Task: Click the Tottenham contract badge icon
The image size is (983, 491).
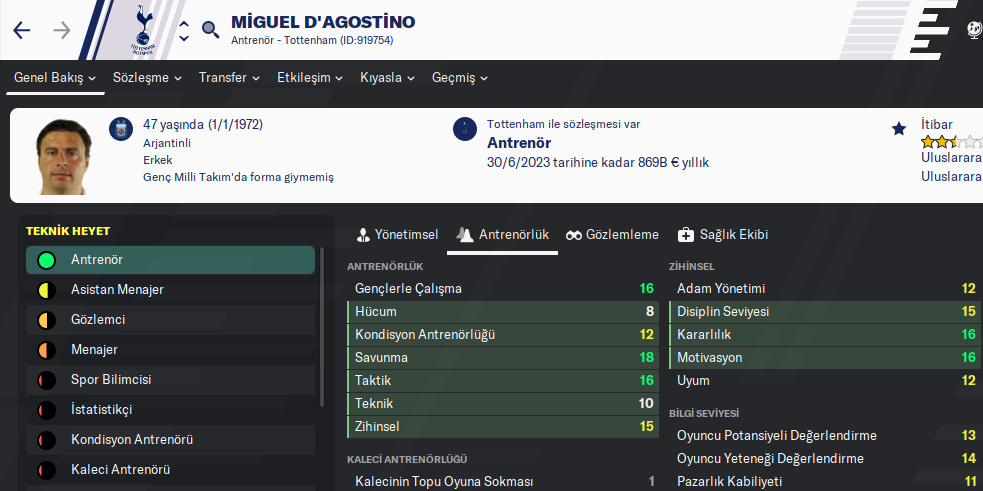Action: 465,128
